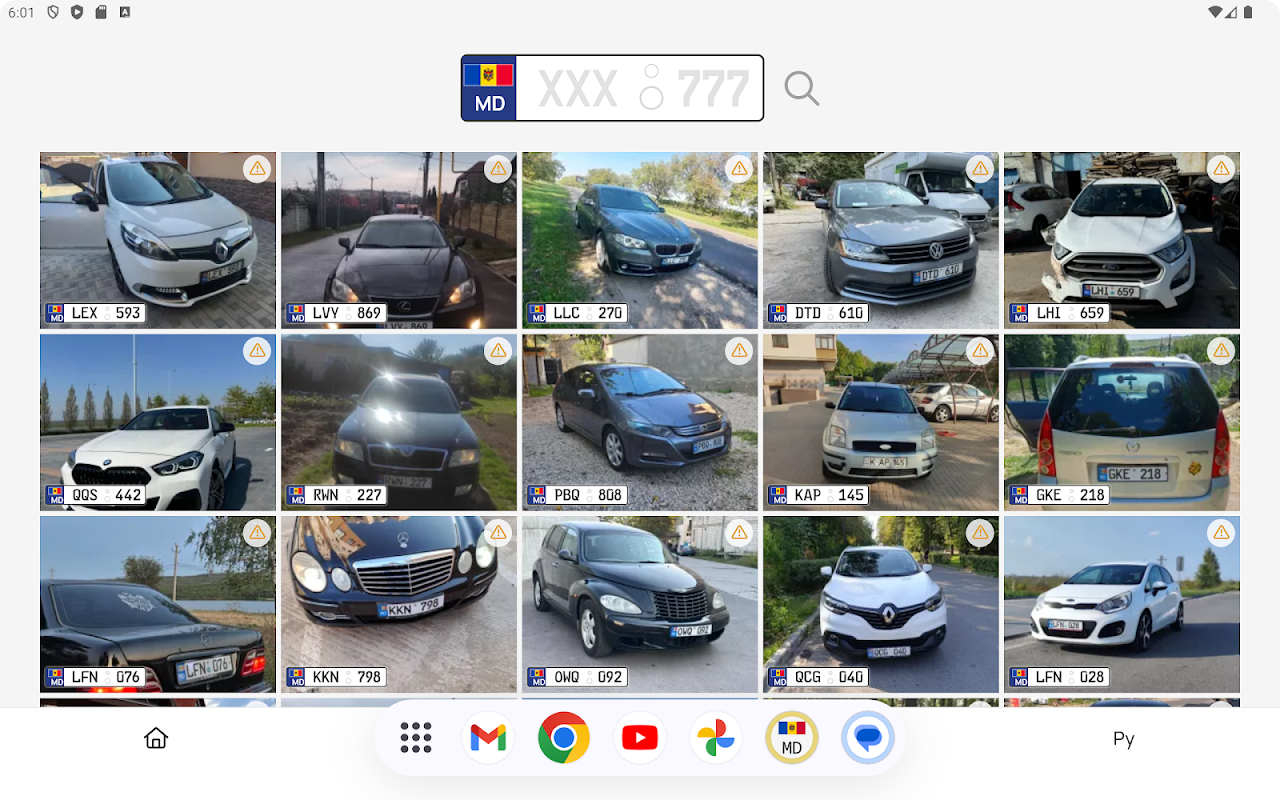The height and width of the screenshot is (800, 1280).
Task: Open the white Kia LFN 028 photo
Action: pos(1122,604)
